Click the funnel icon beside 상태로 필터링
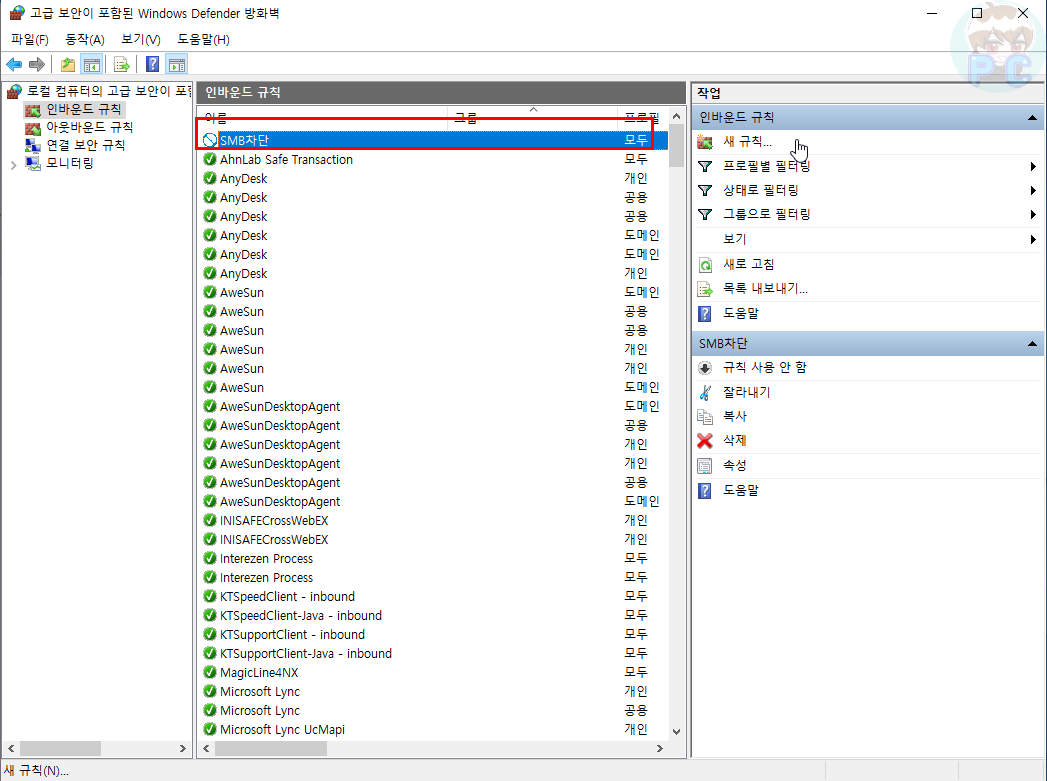This screenshot has height=781, width=1047. click(704, 190)
